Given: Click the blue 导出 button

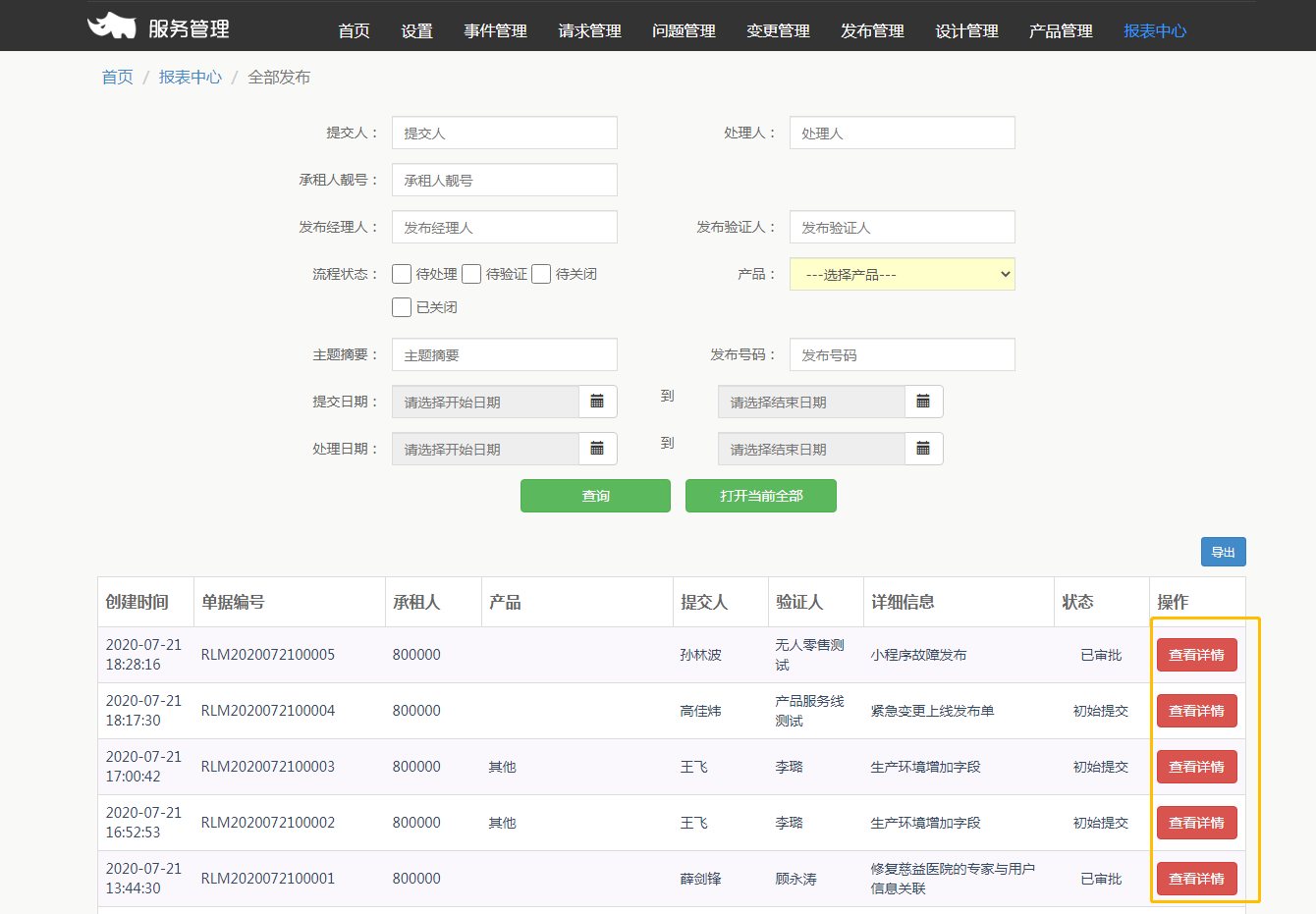Looking at the screenshot, I should point(1224,552).
